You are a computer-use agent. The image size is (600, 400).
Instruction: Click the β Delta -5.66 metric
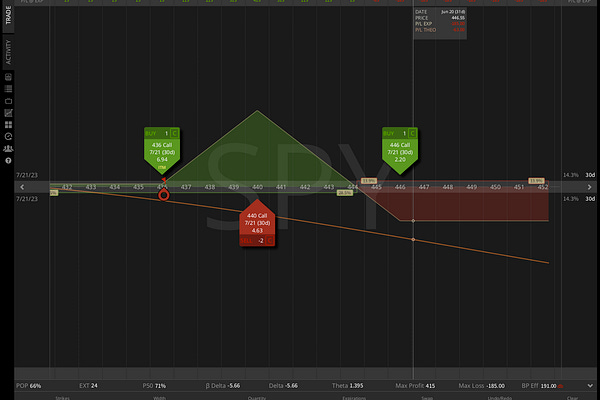(x=223, y=386)
